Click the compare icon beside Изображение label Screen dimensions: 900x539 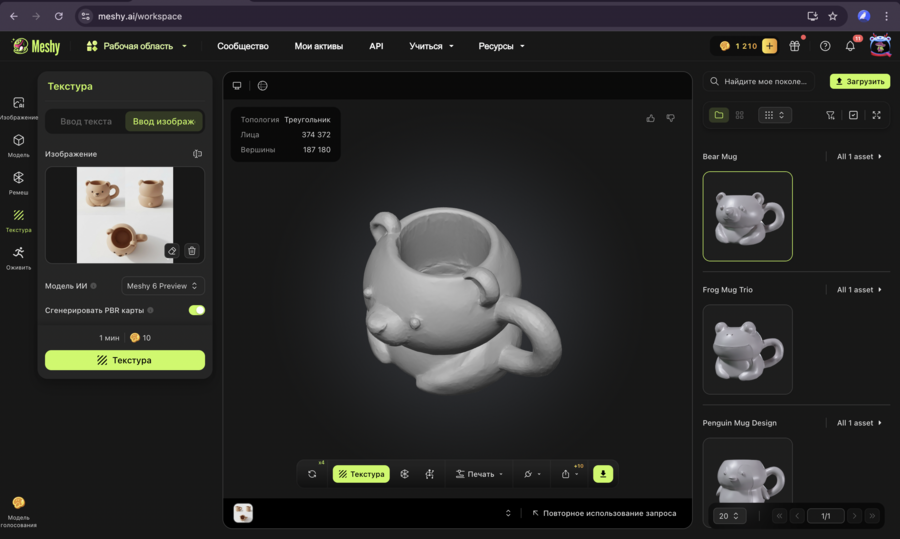(x=197, y=154)
